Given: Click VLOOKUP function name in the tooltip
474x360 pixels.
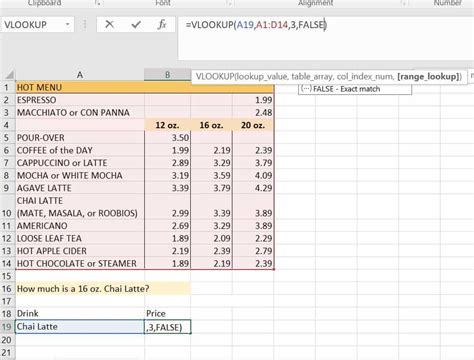Looking at the screenshot, I should (215, 77).
